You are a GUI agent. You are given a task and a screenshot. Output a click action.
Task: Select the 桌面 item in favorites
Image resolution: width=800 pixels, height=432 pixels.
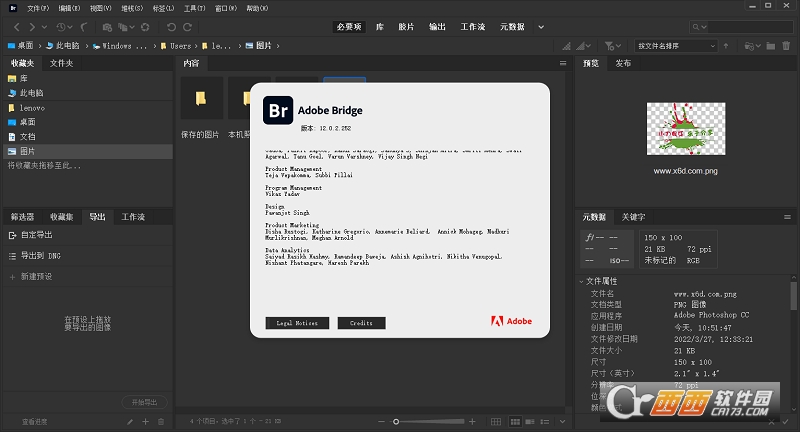(27, 121)
